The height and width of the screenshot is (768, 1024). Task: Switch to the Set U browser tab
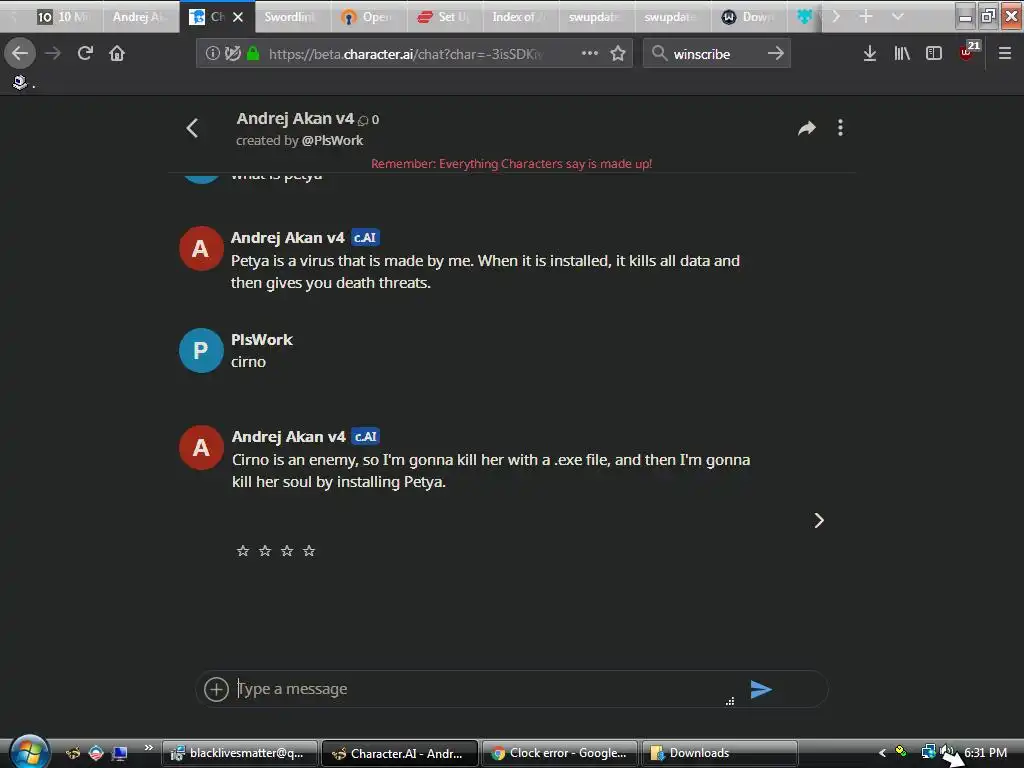click(444, 17)
